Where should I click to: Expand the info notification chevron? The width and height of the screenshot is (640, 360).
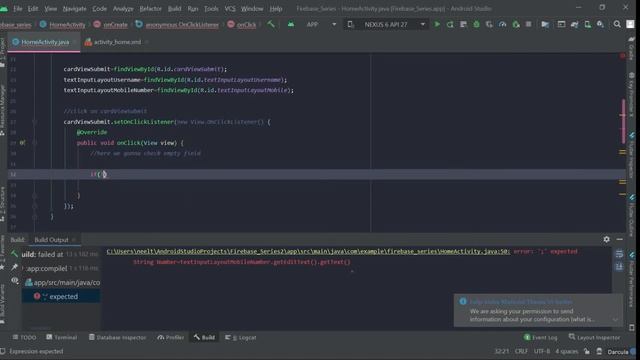click(616, 320)
